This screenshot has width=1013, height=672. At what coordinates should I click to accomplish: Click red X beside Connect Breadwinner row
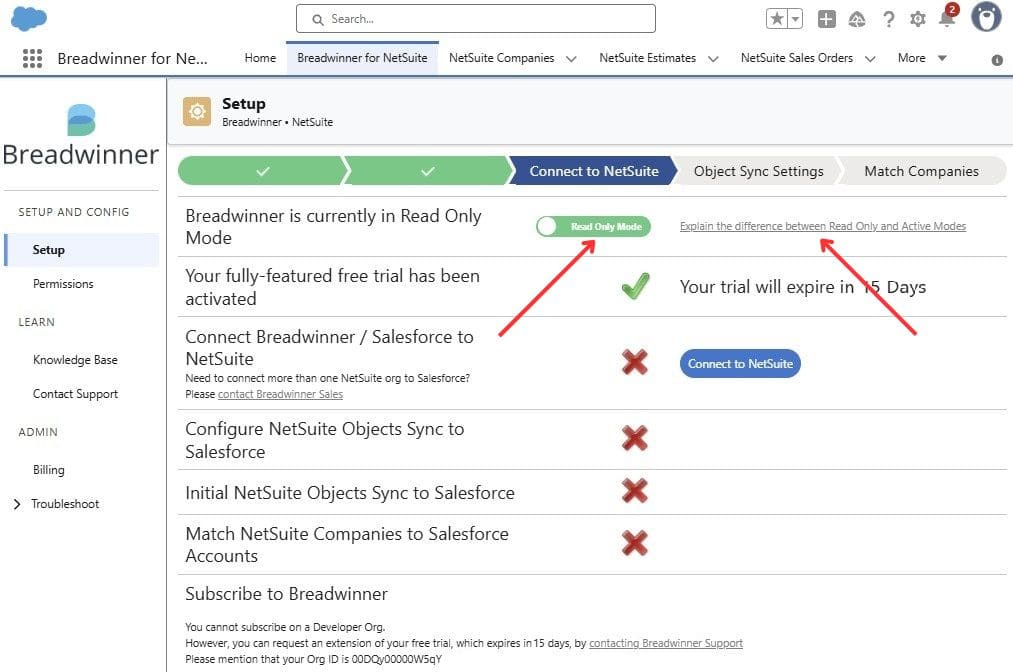click(x=634, y=362)
